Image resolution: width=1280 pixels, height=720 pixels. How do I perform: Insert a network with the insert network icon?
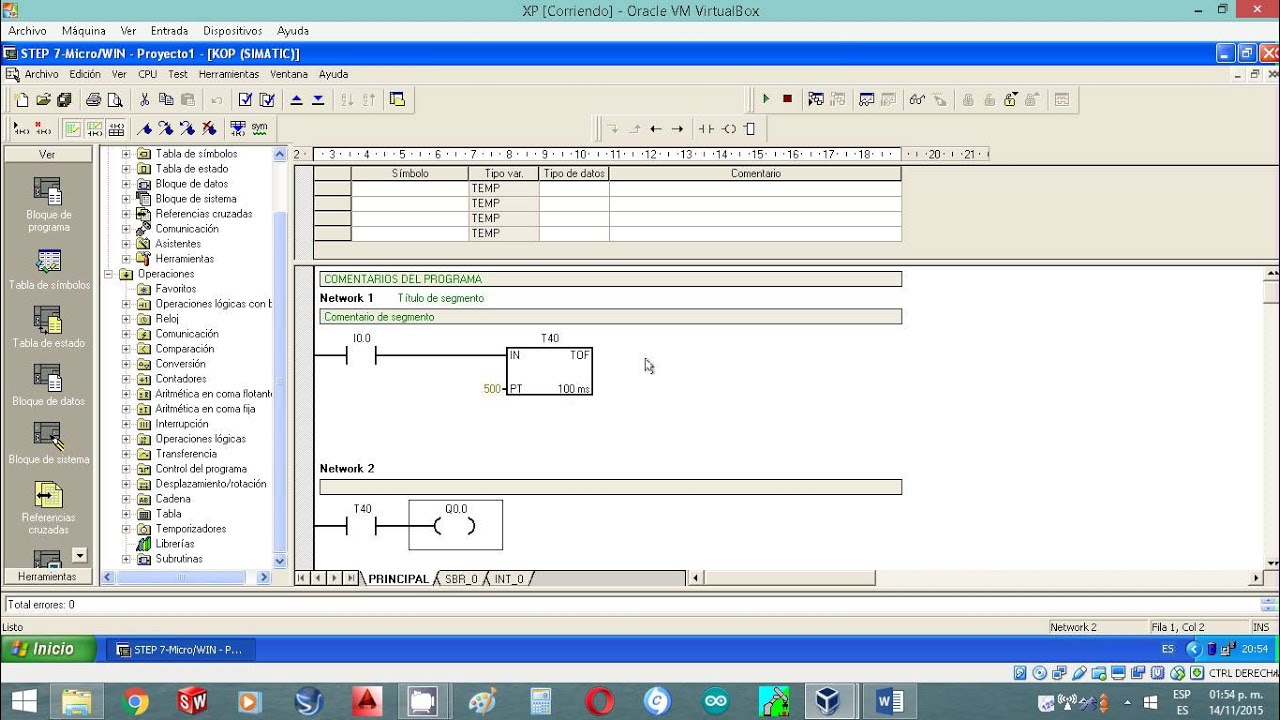point(21,128)
